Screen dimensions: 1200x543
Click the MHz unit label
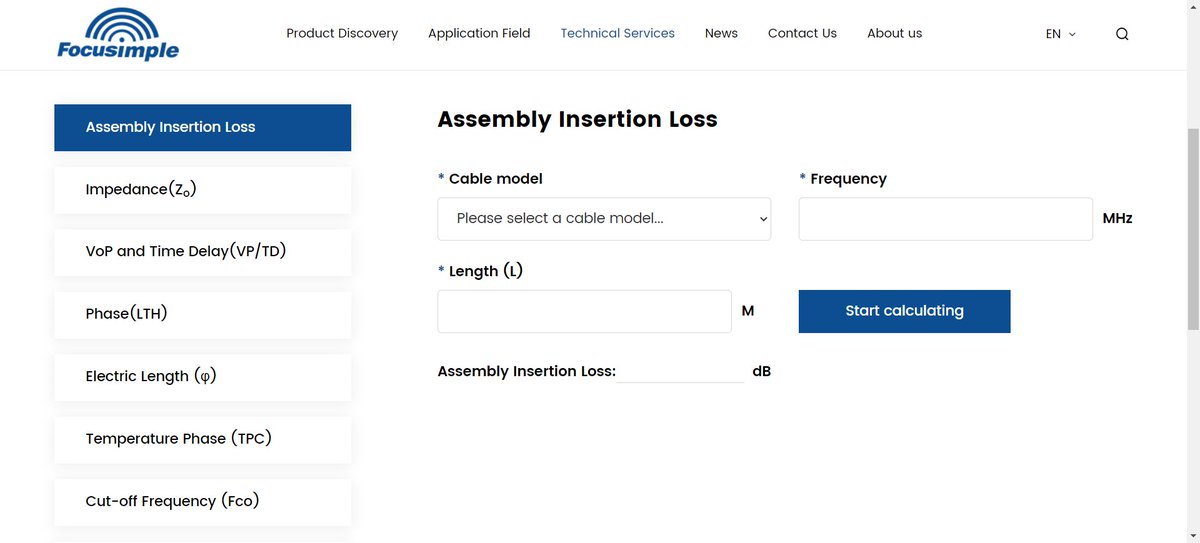click(1117, 218)
